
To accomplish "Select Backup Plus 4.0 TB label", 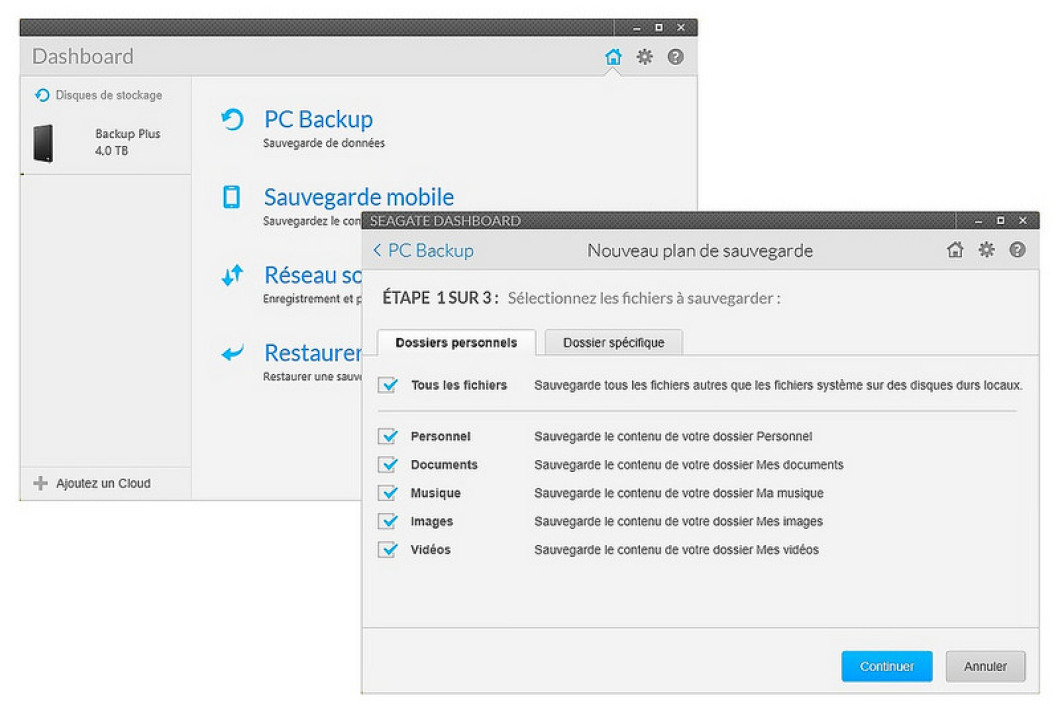I will click(127, 142).
